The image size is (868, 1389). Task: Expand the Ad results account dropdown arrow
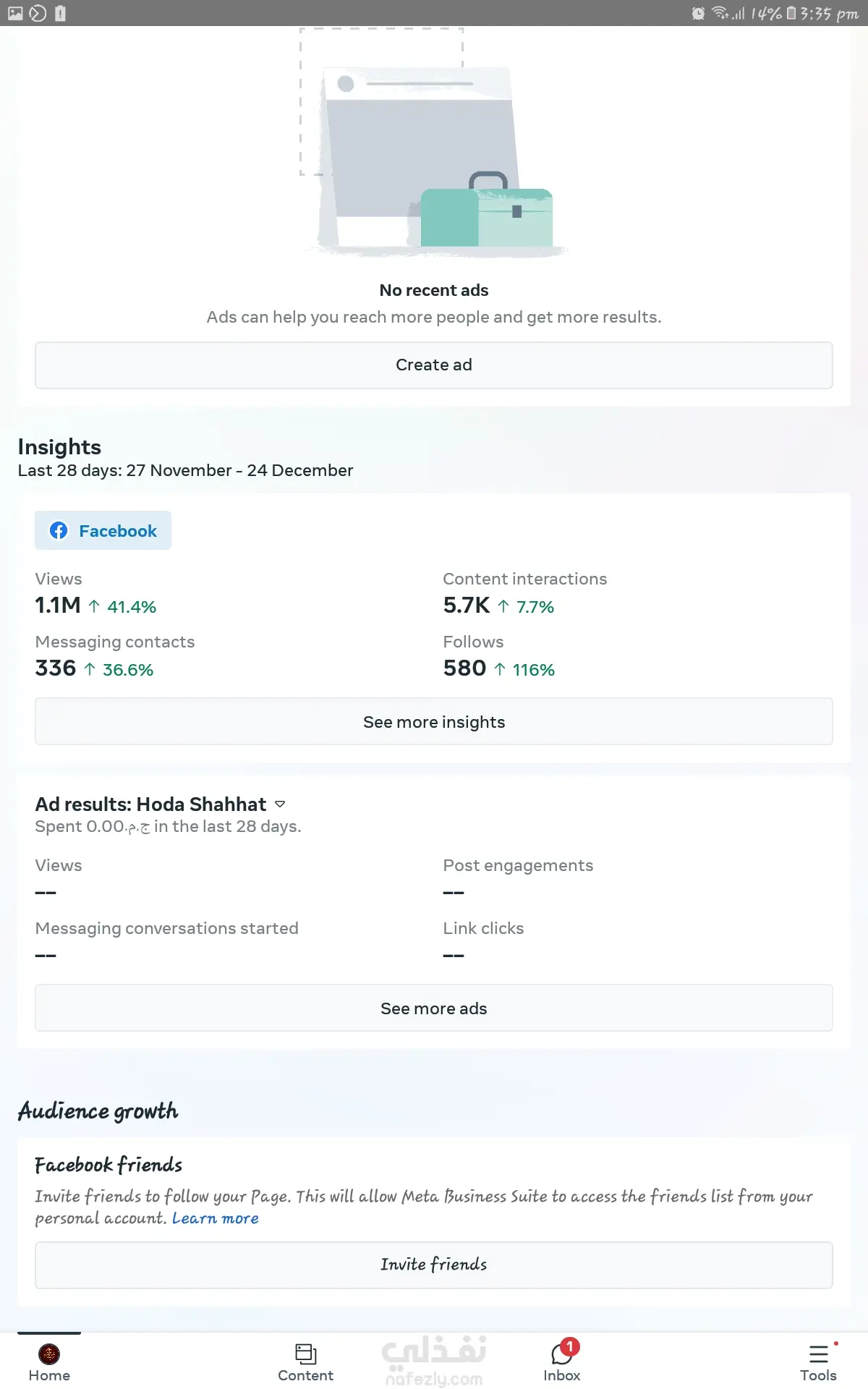click(281, 804)
